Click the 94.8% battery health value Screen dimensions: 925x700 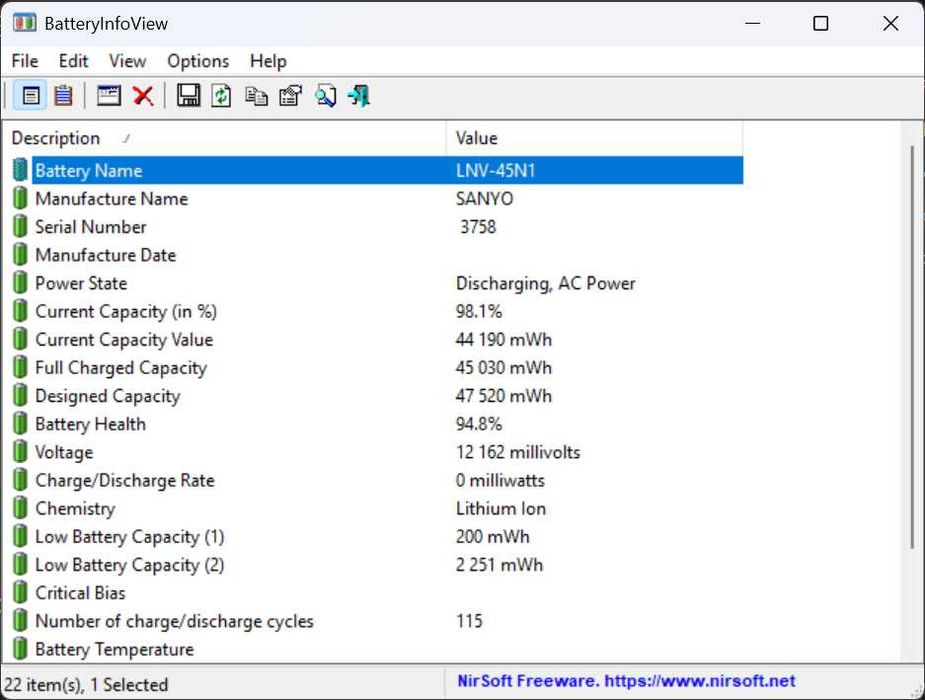click(x=479, y=424)
